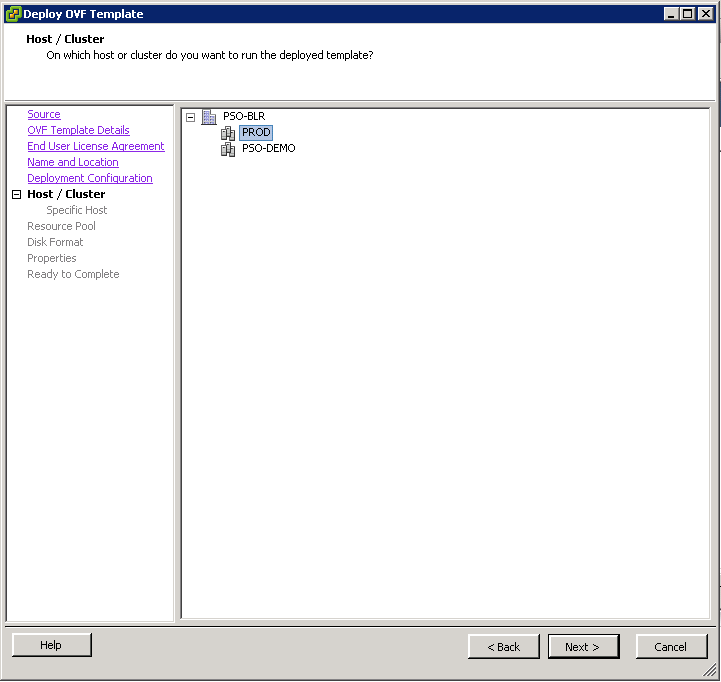Select the PSO-BLR datacenter label

pos(244,117)
